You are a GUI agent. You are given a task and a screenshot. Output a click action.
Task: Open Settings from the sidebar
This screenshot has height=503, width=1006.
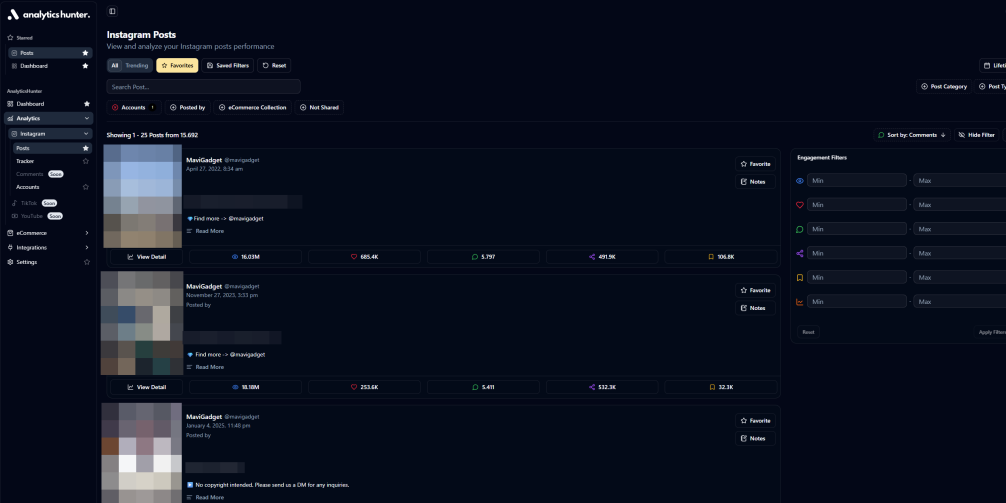coord(27,262)
